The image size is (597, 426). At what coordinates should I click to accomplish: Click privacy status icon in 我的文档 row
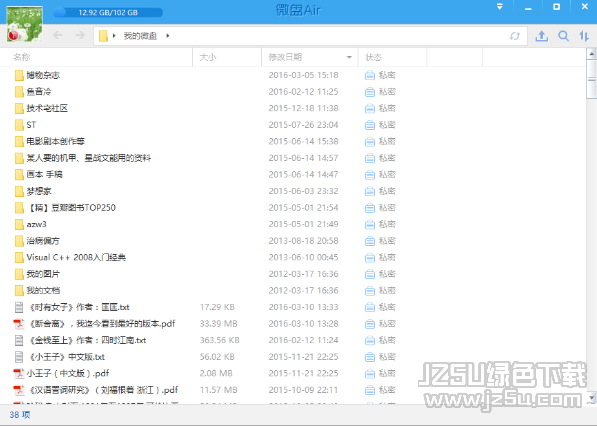point(370,290)
